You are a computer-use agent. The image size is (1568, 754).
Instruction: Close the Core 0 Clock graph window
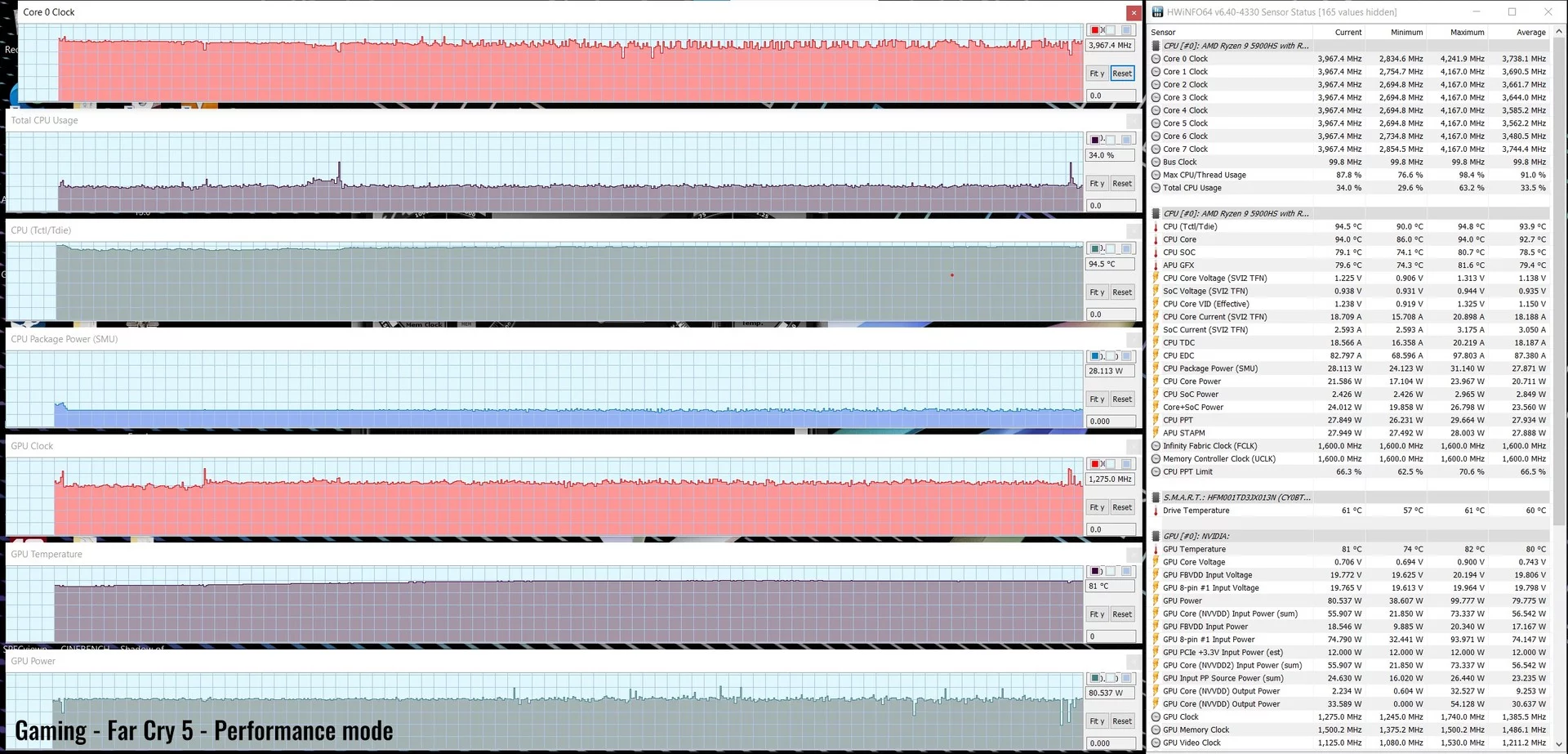[1134, 13]
